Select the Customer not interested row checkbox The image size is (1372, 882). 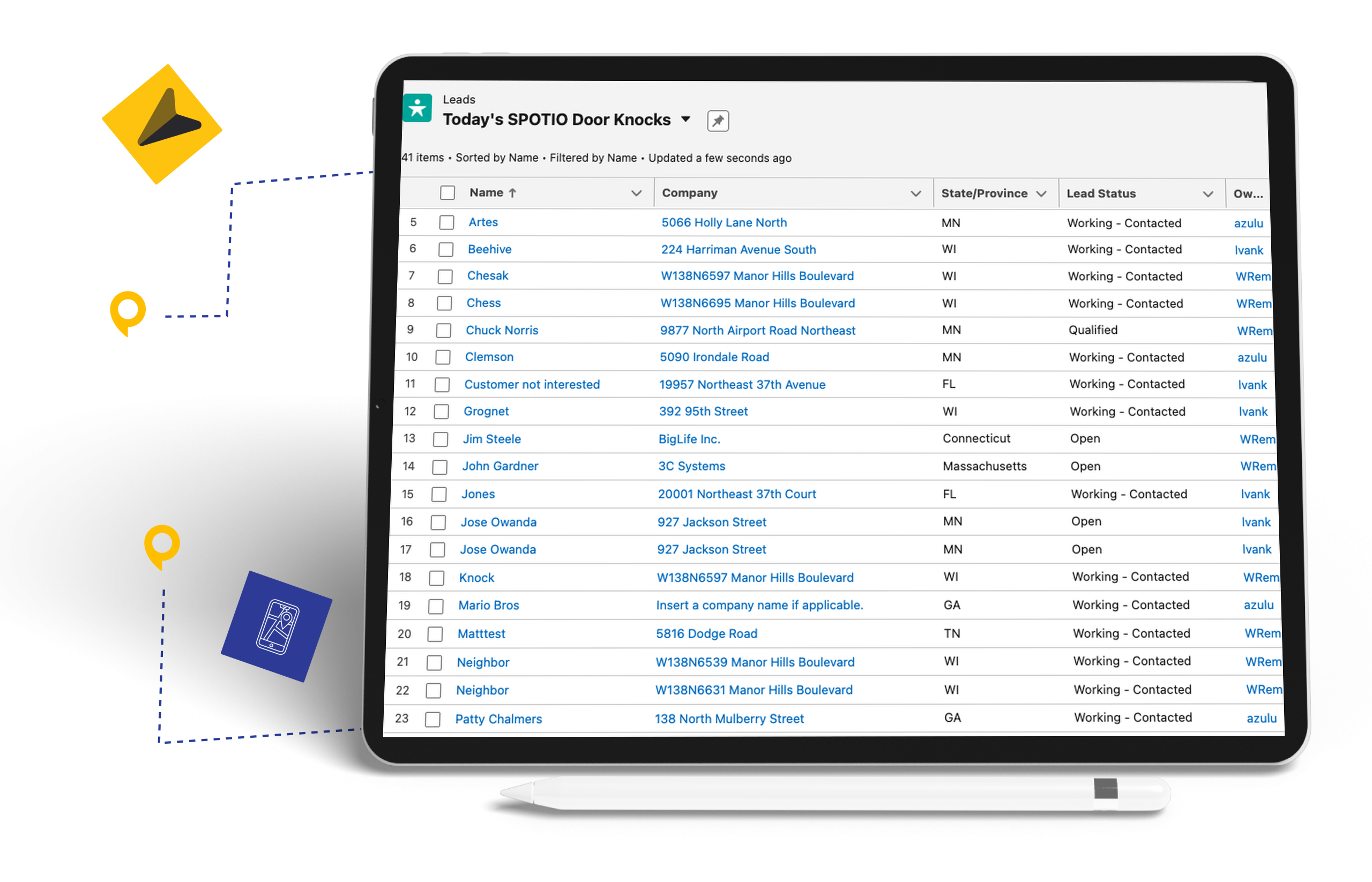(x=442, y=385)
